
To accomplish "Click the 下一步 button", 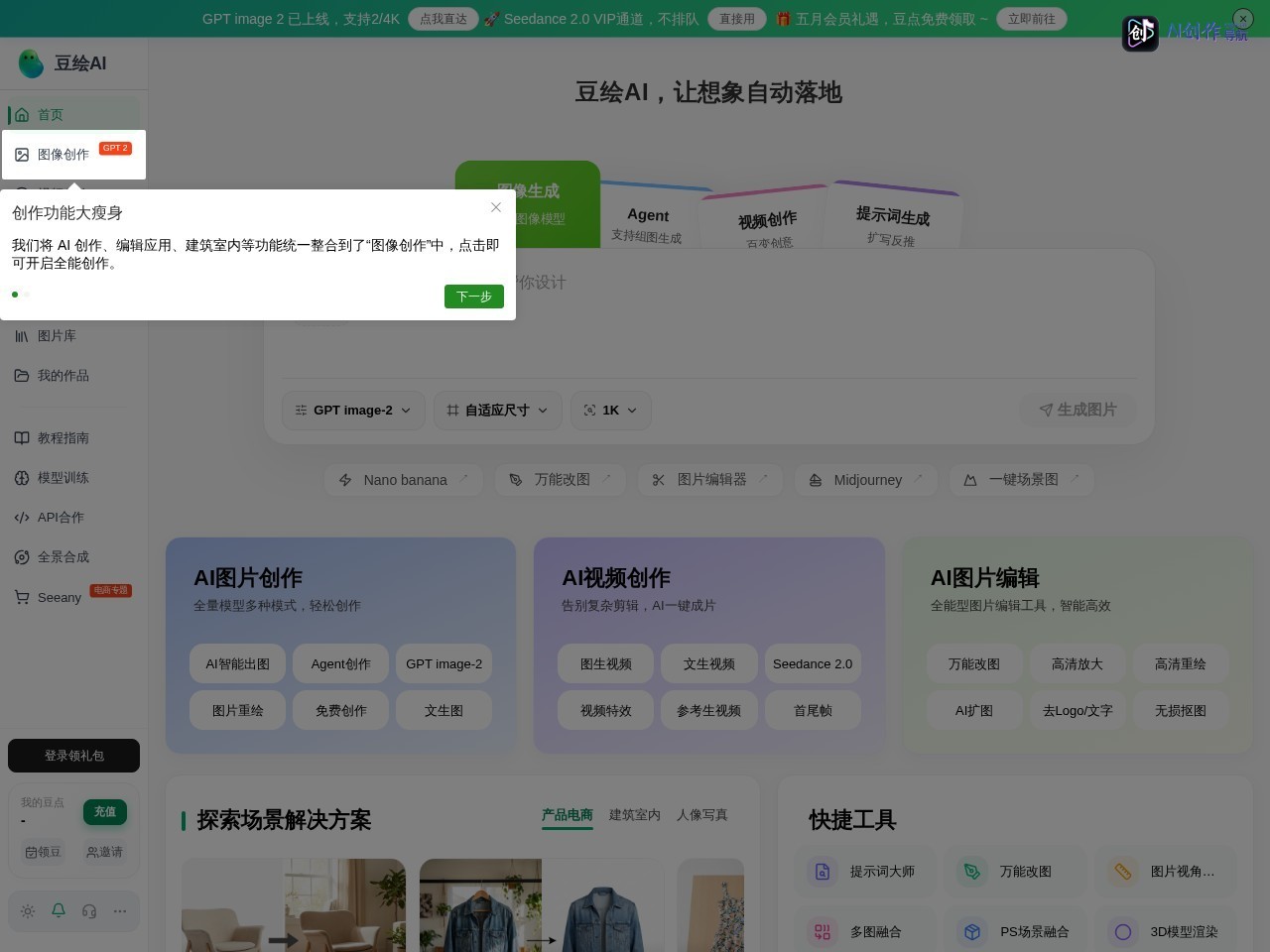I will click(x=474, y=297).
